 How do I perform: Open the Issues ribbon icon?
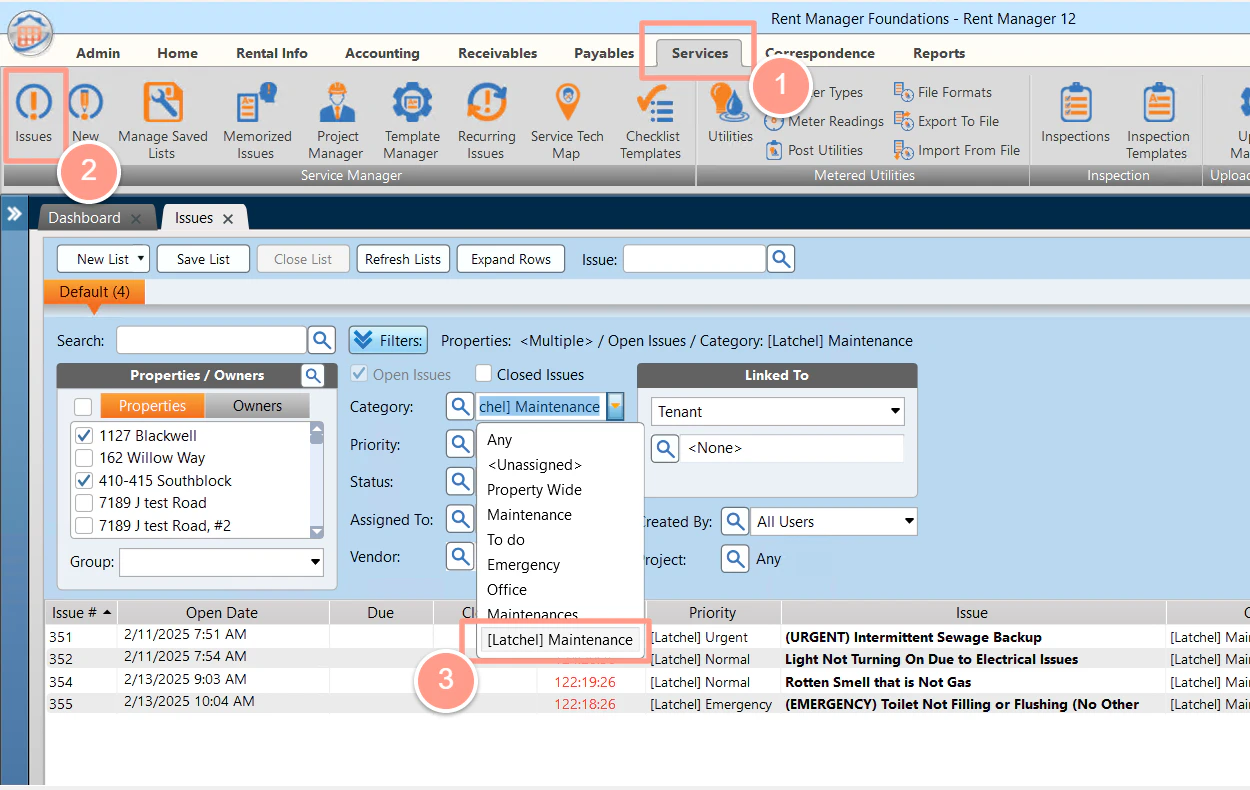34,114
